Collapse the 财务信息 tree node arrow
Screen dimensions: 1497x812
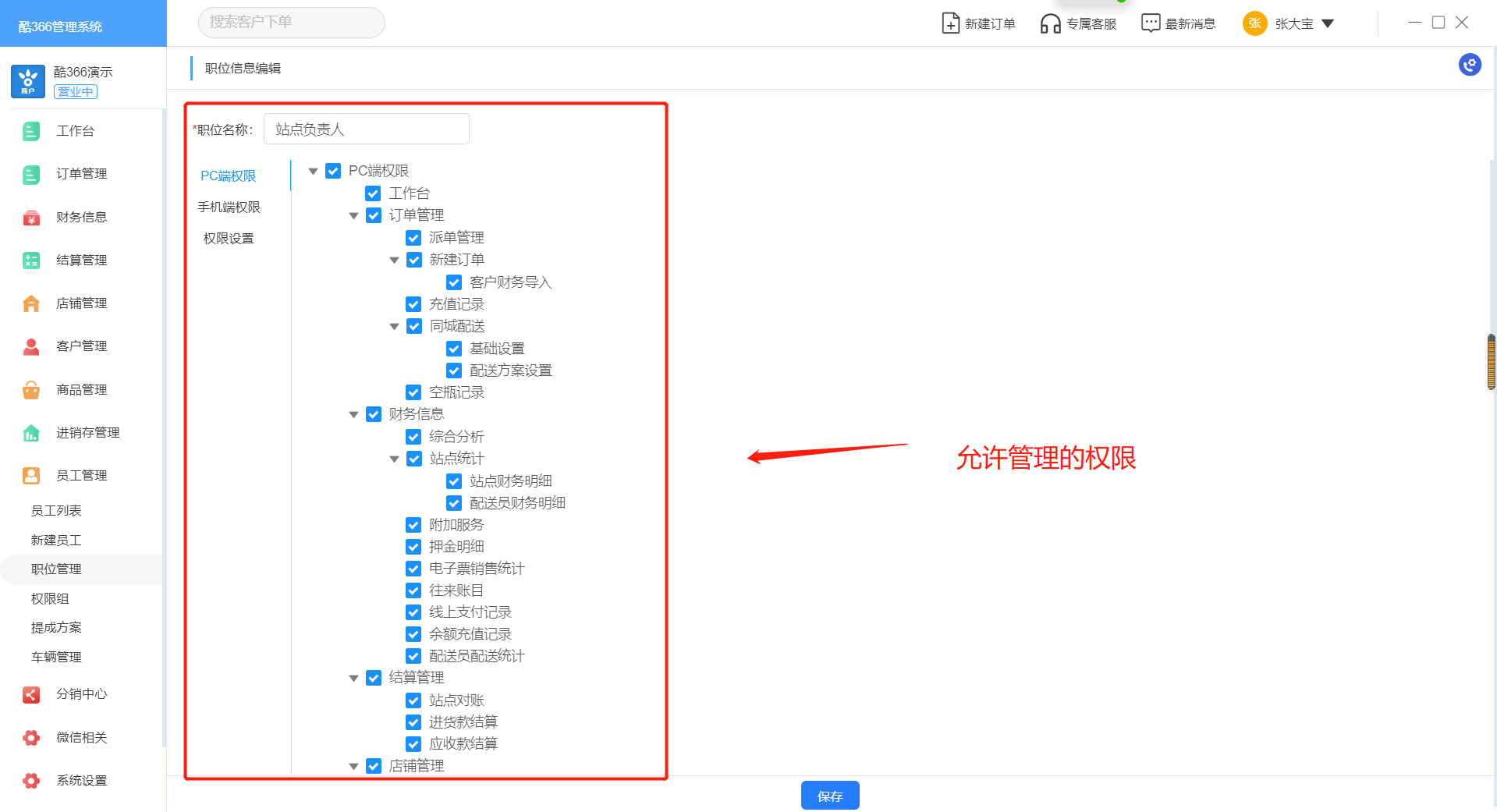pyautogui.click(x=353, y=415)
